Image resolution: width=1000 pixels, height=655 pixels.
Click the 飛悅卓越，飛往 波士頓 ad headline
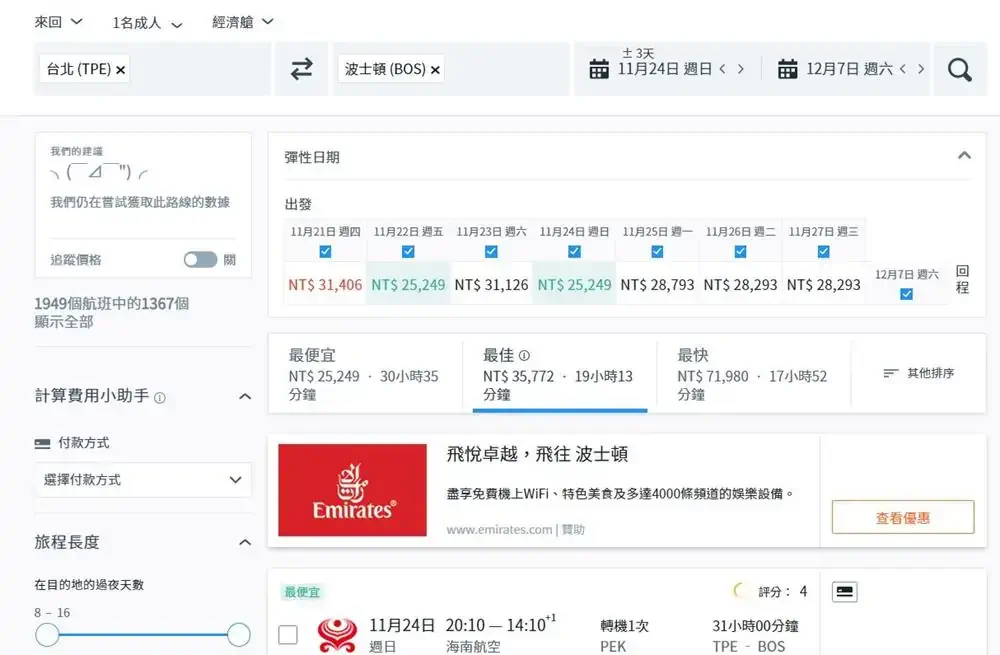tap(537, 454)
